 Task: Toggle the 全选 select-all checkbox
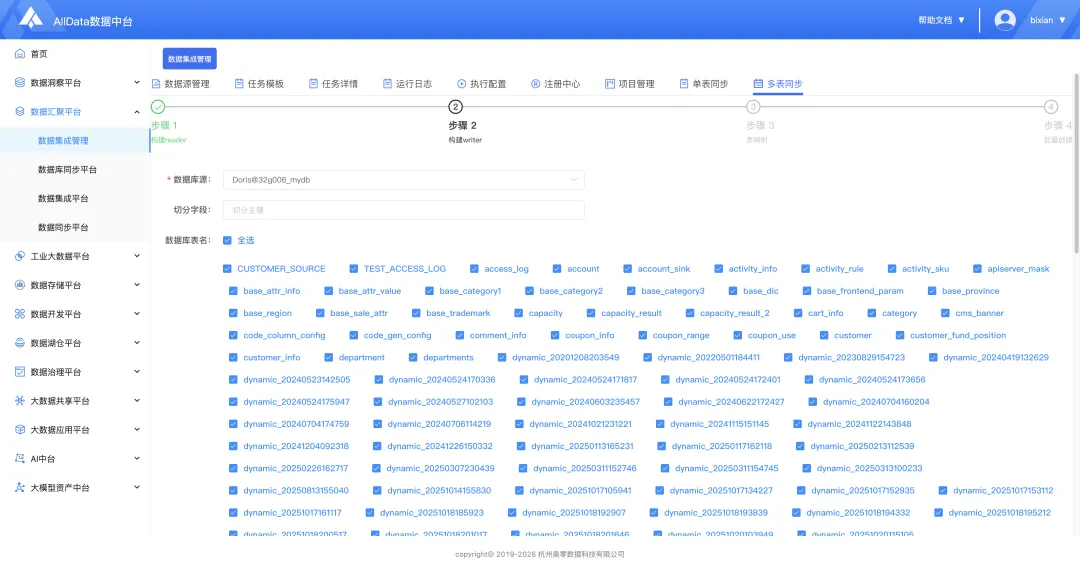pos(227,240)
